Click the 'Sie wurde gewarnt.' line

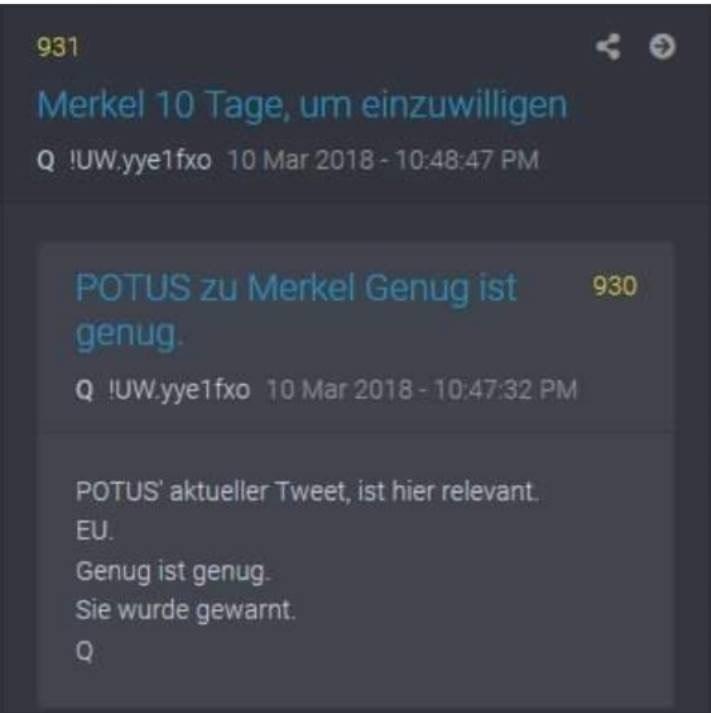(x=185, y=610)
